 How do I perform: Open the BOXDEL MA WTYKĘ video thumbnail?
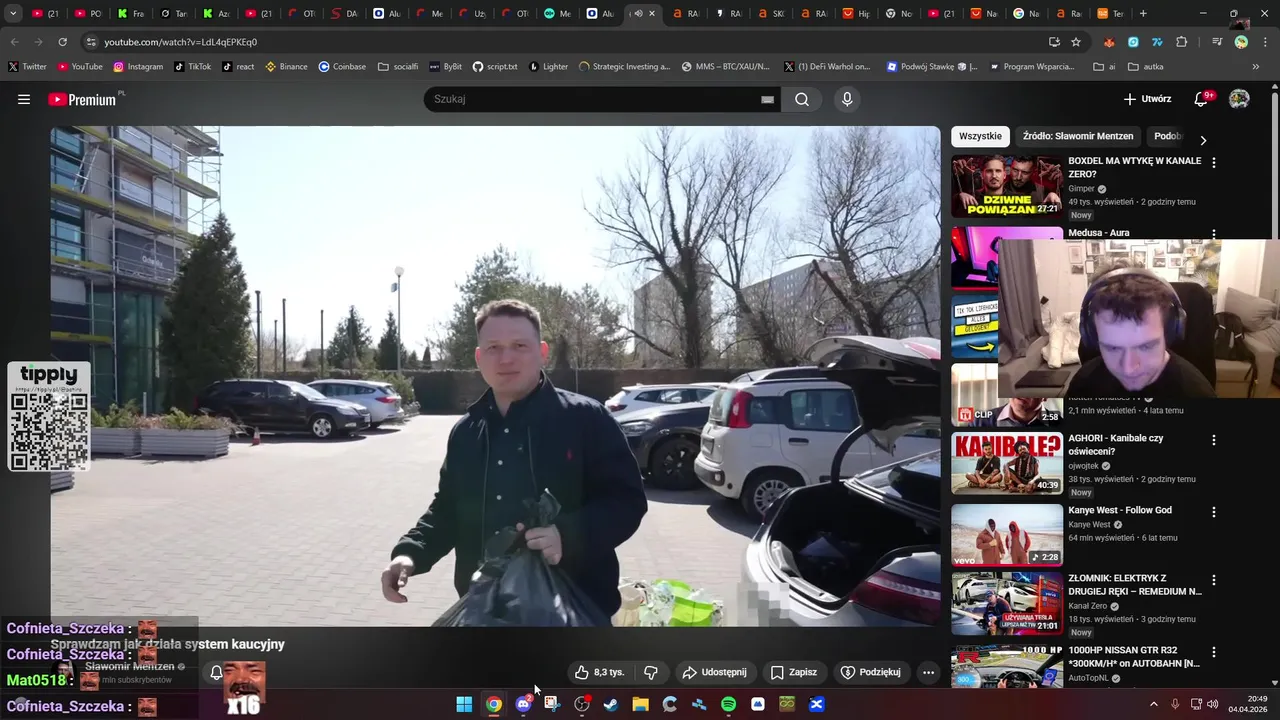click(x=1007, y=186)
